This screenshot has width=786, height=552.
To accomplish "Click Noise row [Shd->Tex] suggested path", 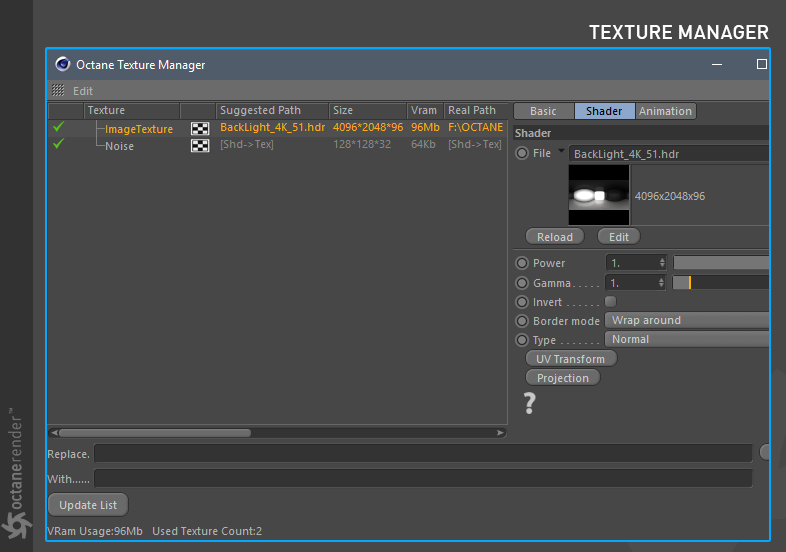I will [x=247, y=144].
